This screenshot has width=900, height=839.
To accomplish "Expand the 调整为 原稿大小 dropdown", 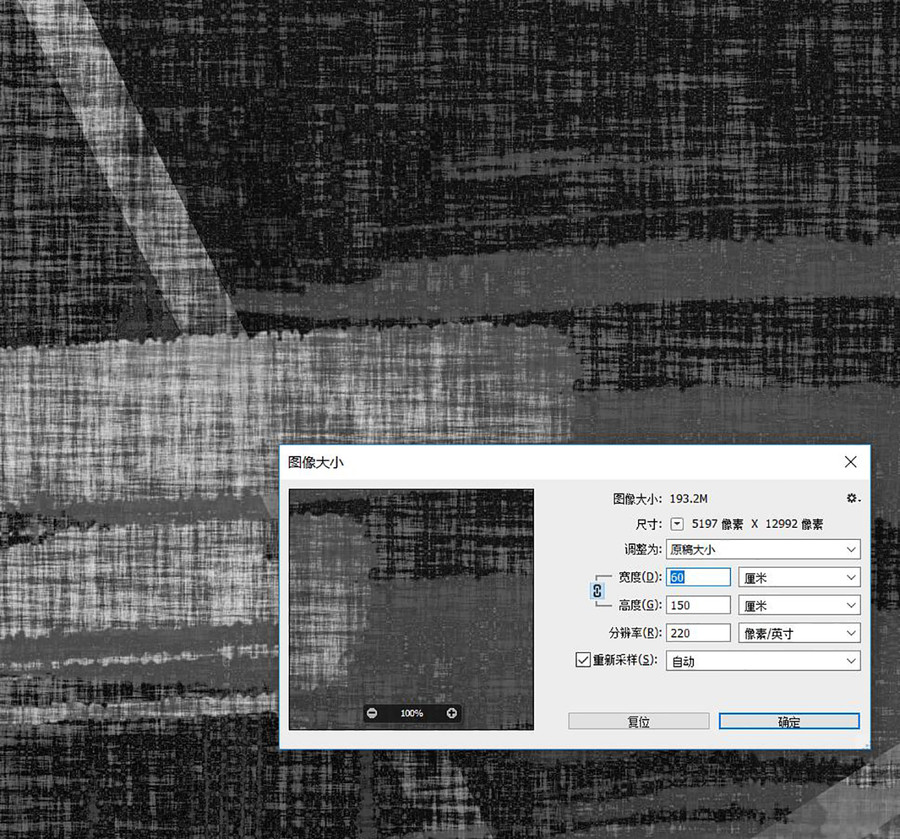I will (x=763, y=549).
